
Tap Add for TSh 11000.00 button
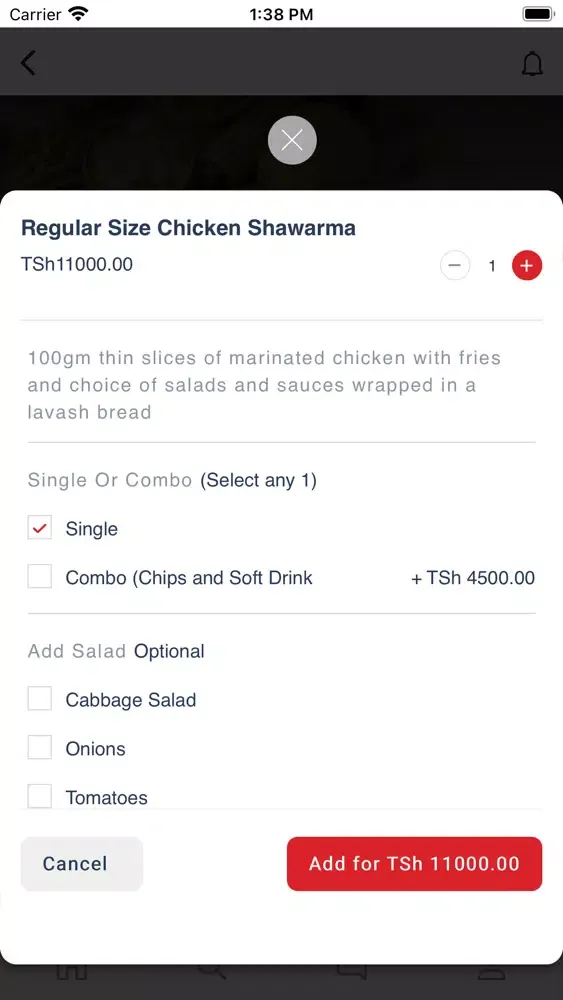coord(414,864)
